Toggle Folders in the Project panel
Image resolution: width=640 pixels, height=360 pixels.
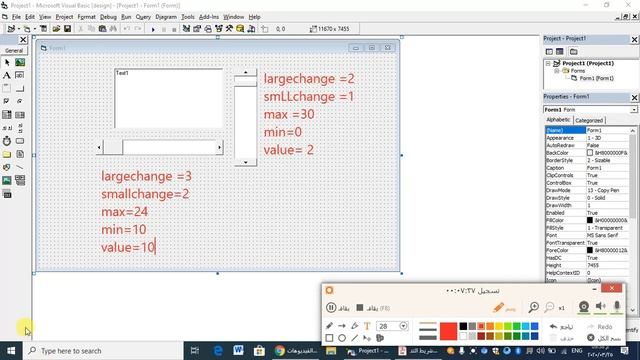(x=573, y=51)
